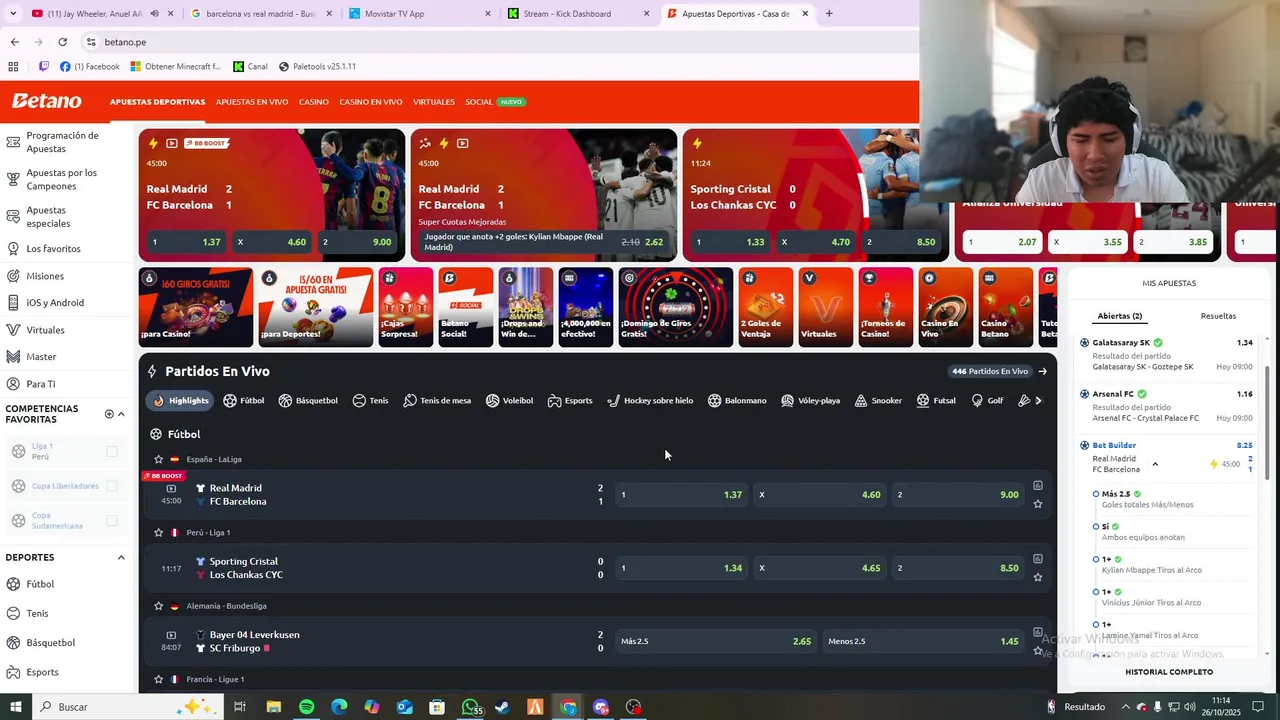Select the Golf filter
This screenshot has height=720, width=1280.
[987, 400]
